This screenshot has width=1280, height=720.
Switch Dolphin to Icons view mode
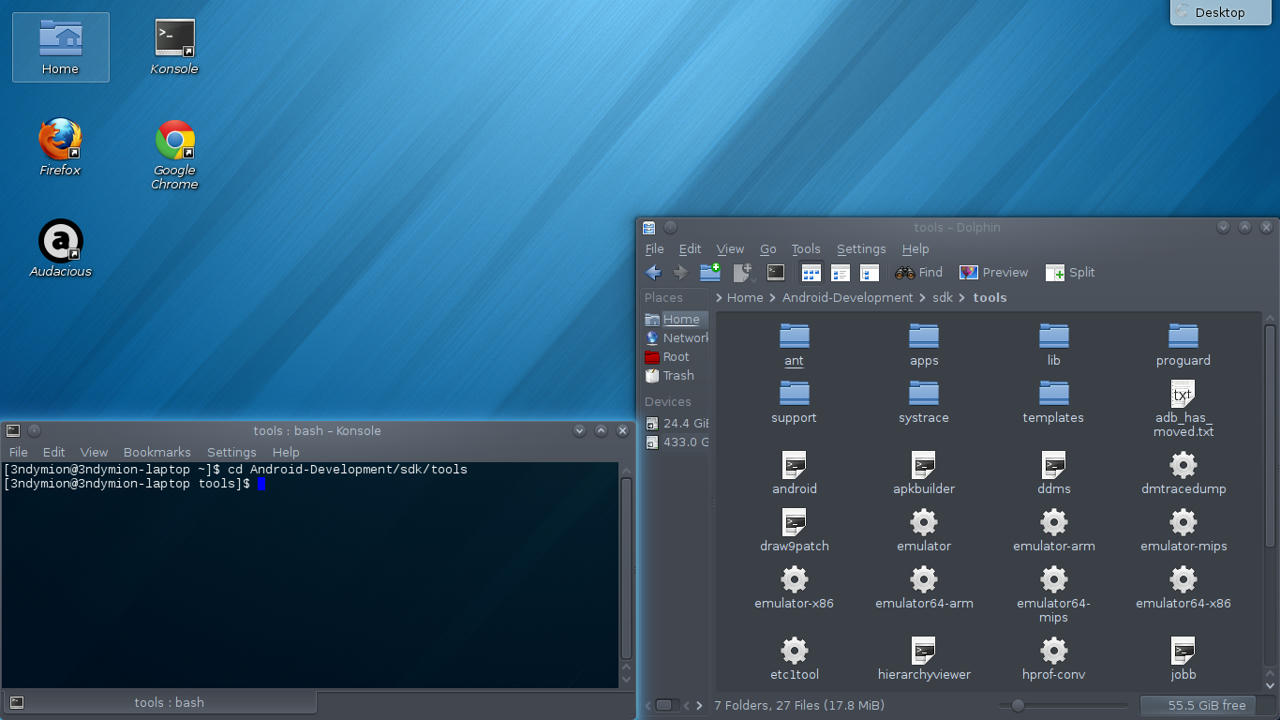tap(811, 272)
